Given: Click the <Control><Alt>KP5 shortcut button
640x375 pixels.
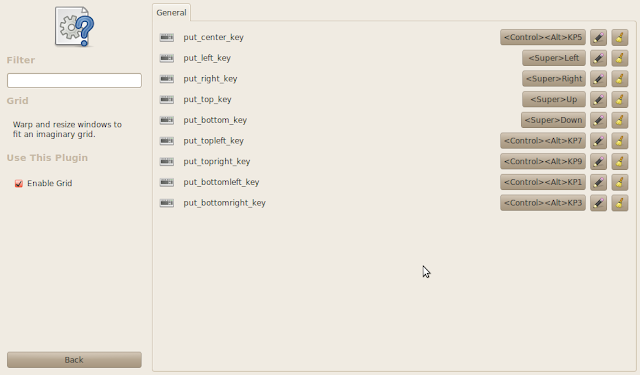Looking at the screenshot, I should [x=543, y=37].
